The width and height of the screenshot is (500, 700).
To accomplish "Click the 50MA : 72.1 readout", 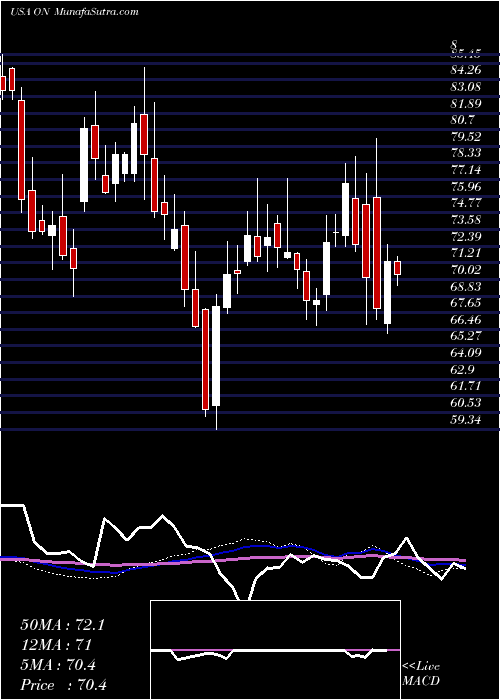I will click(62, 625).
